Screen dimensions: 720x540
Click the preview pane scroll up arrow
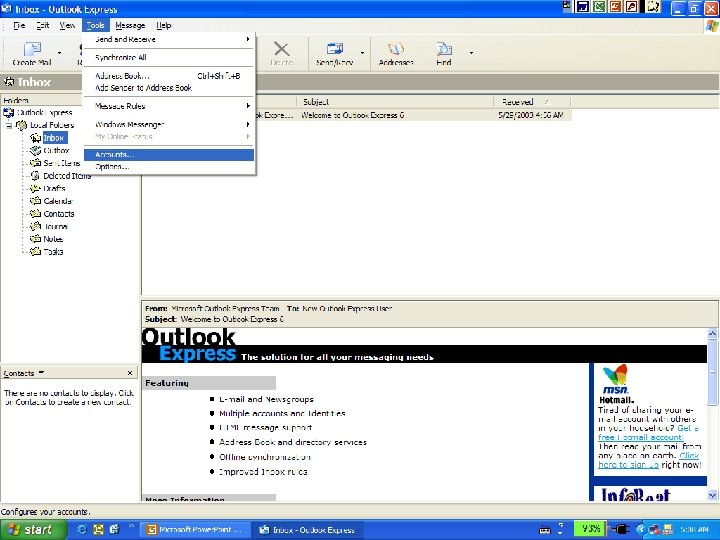tap(712, 334)
